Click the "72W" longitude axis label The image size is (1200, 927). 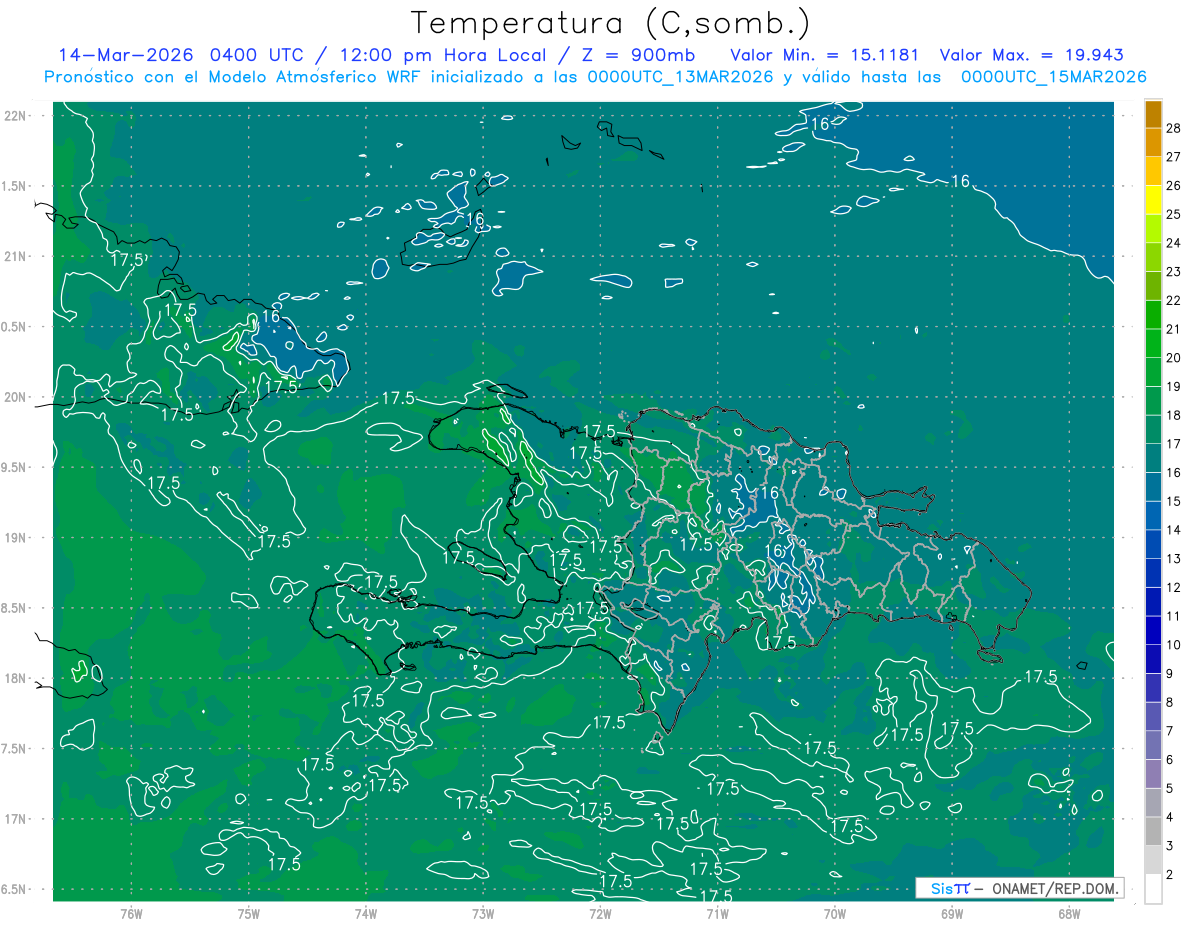pyautogui.click(x=600, y=913)
